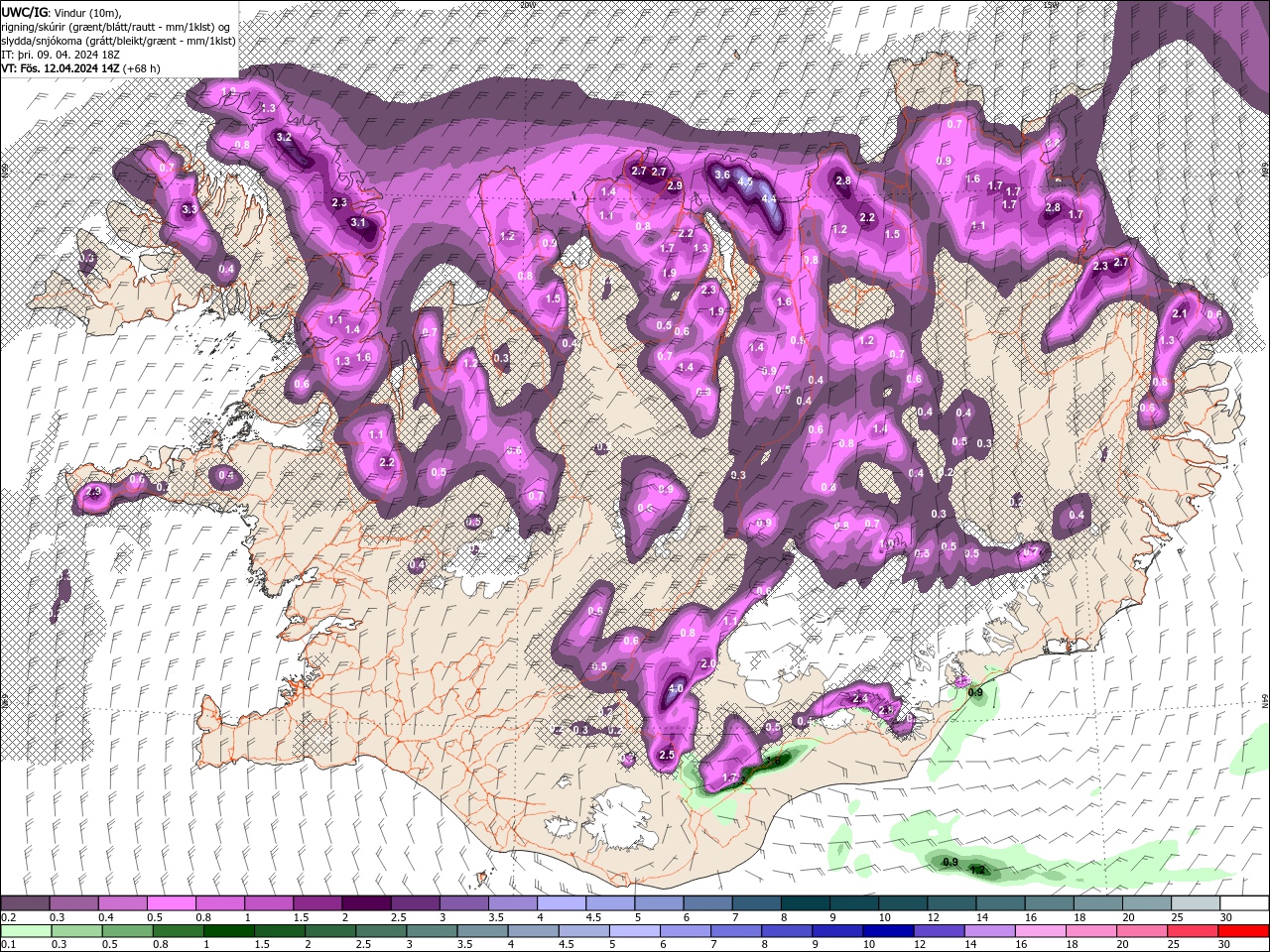Click the 2.5 snowfall value label

tap(667, 756)
